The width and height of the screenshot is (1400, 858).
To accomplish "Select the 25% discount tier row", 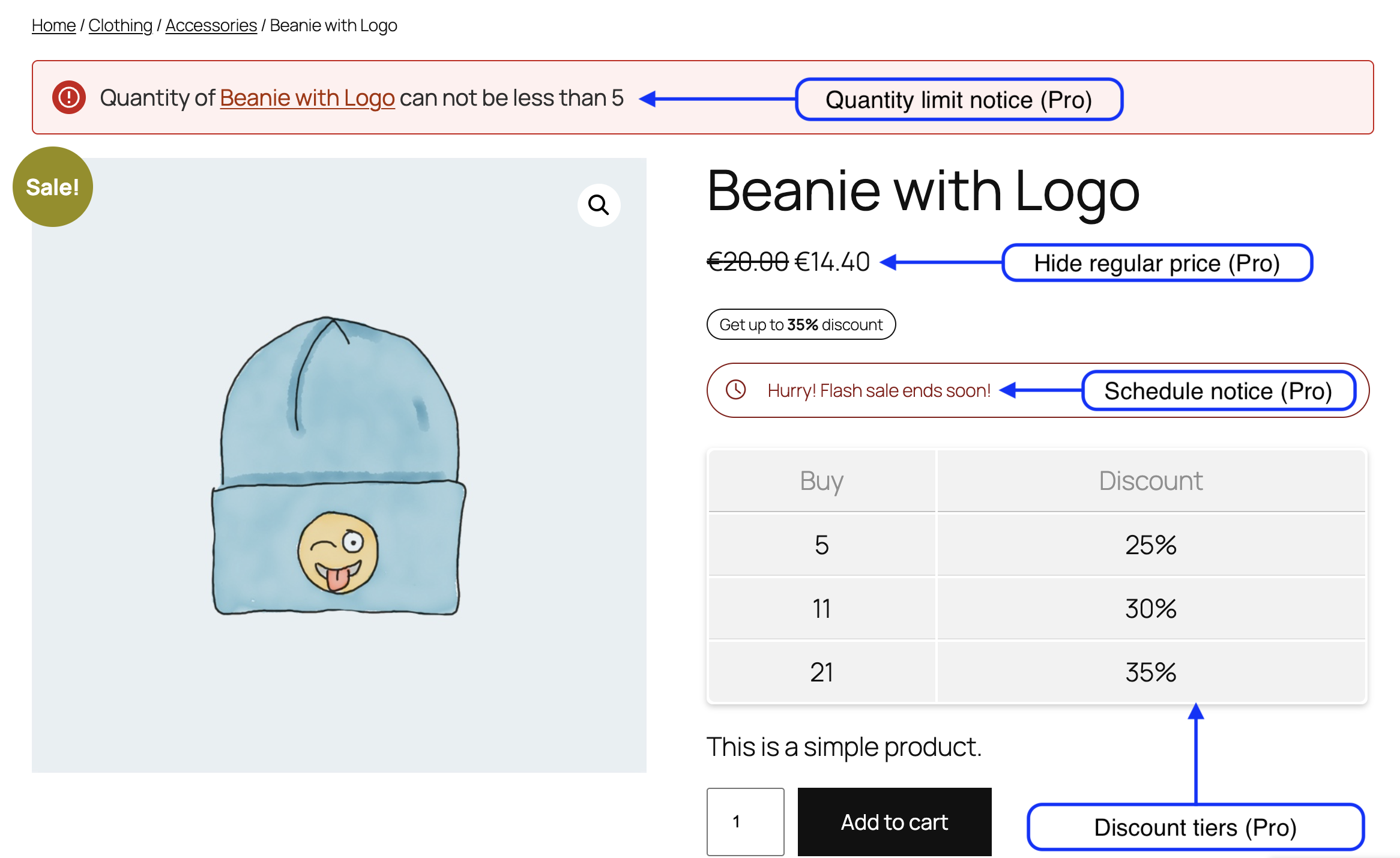I will (1037, 545).
